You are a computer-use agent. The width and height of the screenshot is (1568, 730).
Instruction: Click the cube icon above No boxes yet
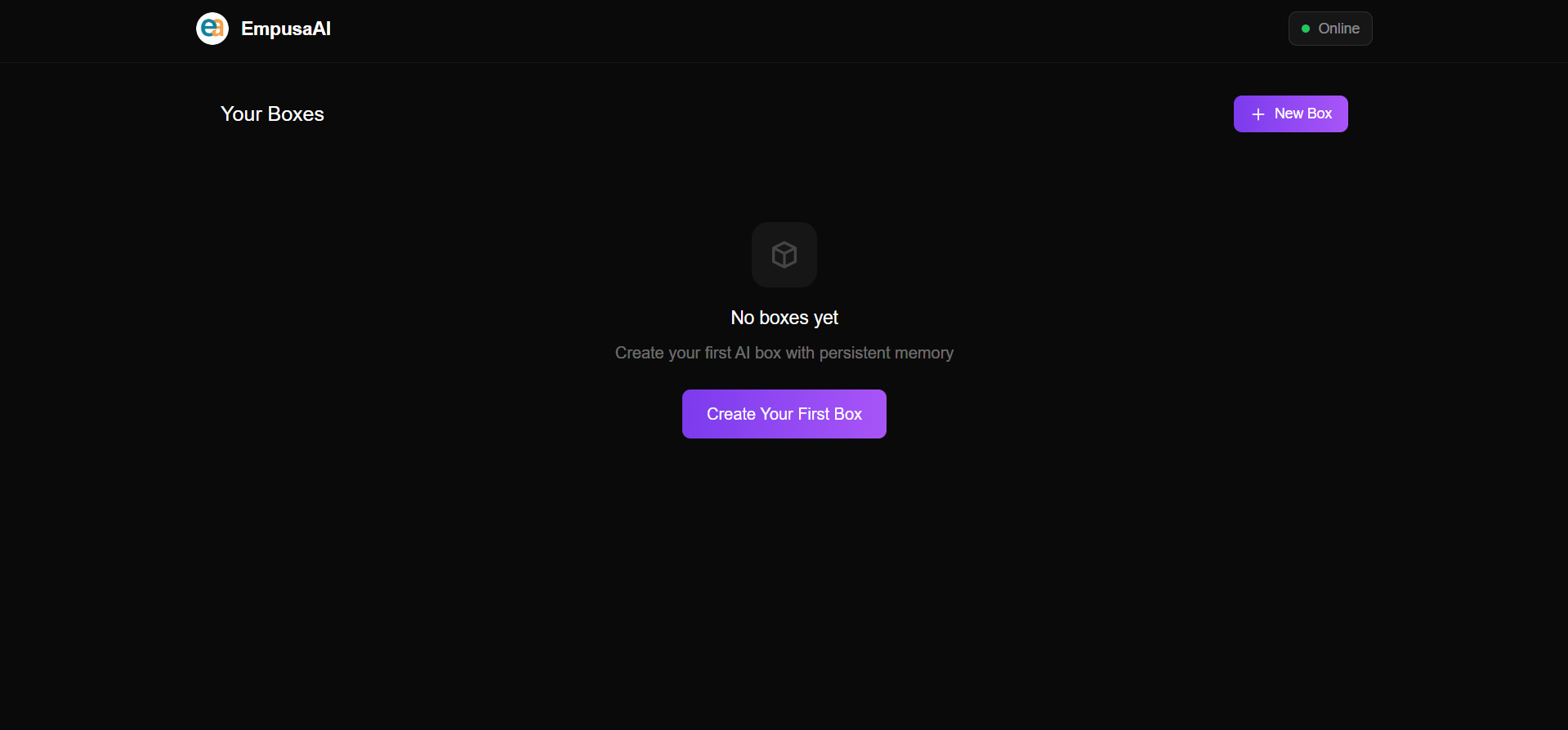click(784, 255)
